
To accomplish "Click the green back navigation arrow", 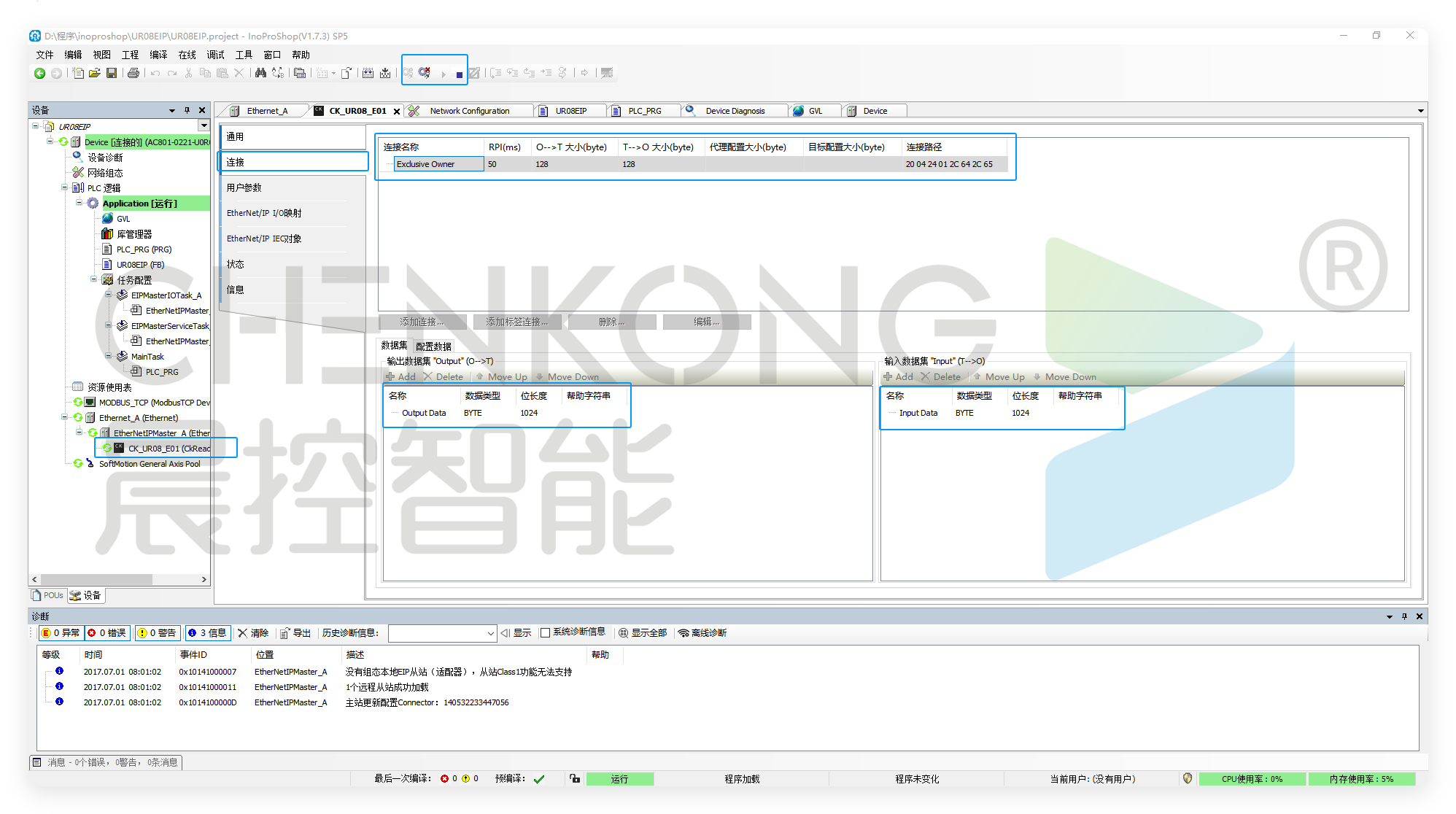I will tap(40, 73).
